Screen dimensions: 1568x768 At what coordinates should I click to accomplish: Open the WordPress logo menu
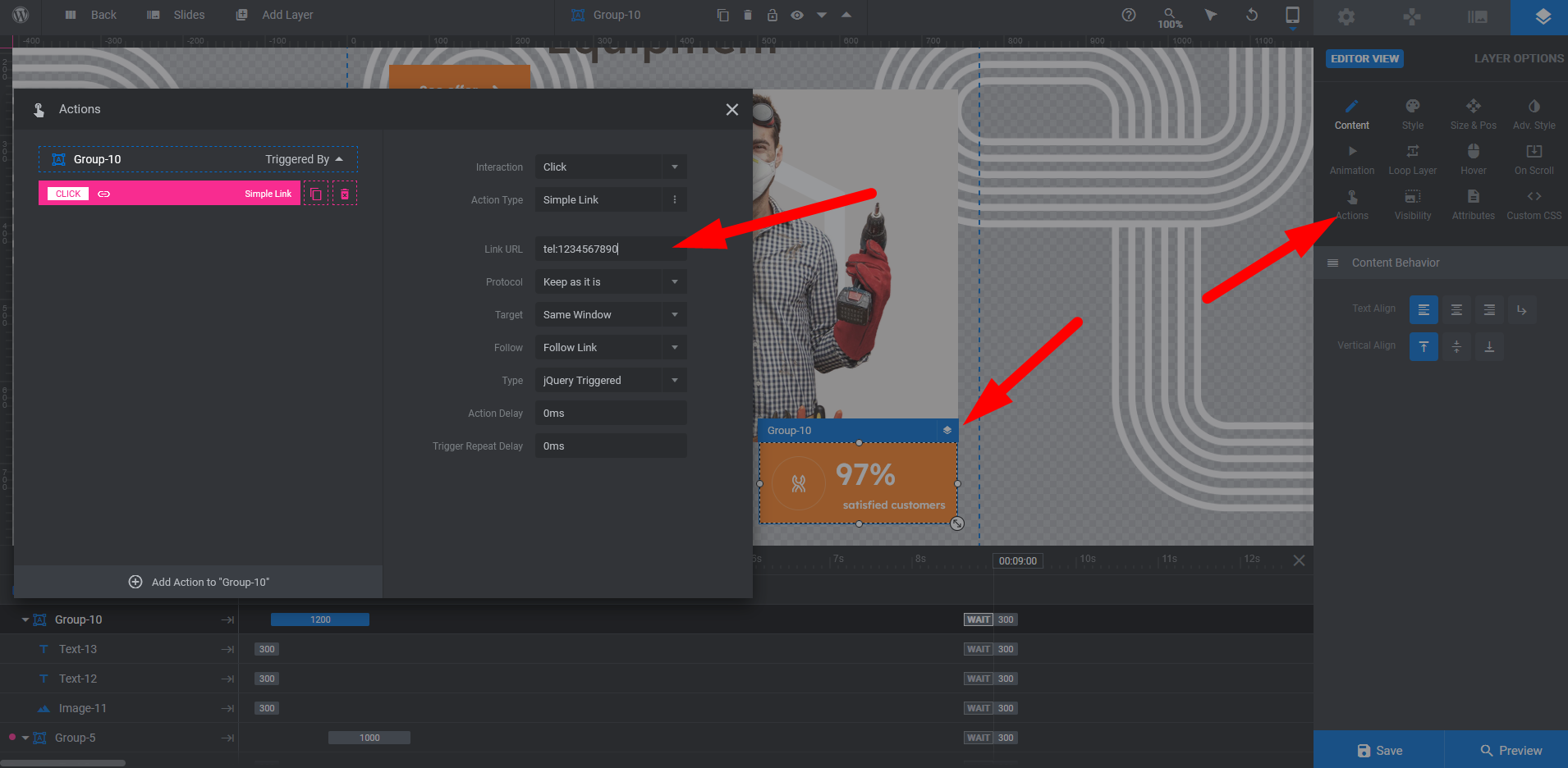(x=21, y=15)
